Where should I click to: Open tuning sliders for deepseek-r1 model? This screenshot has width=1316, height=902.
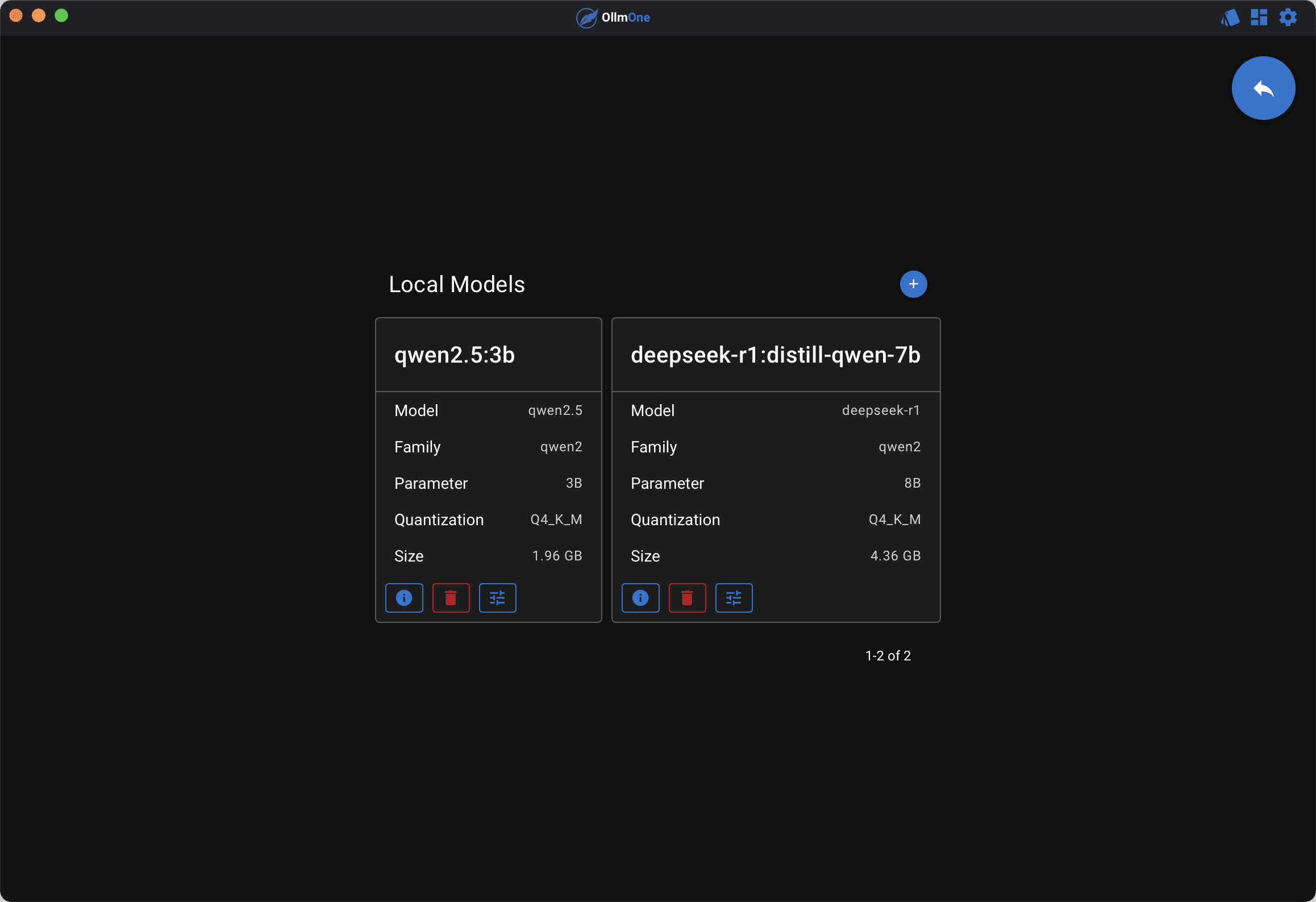click(x=734, y=597)
